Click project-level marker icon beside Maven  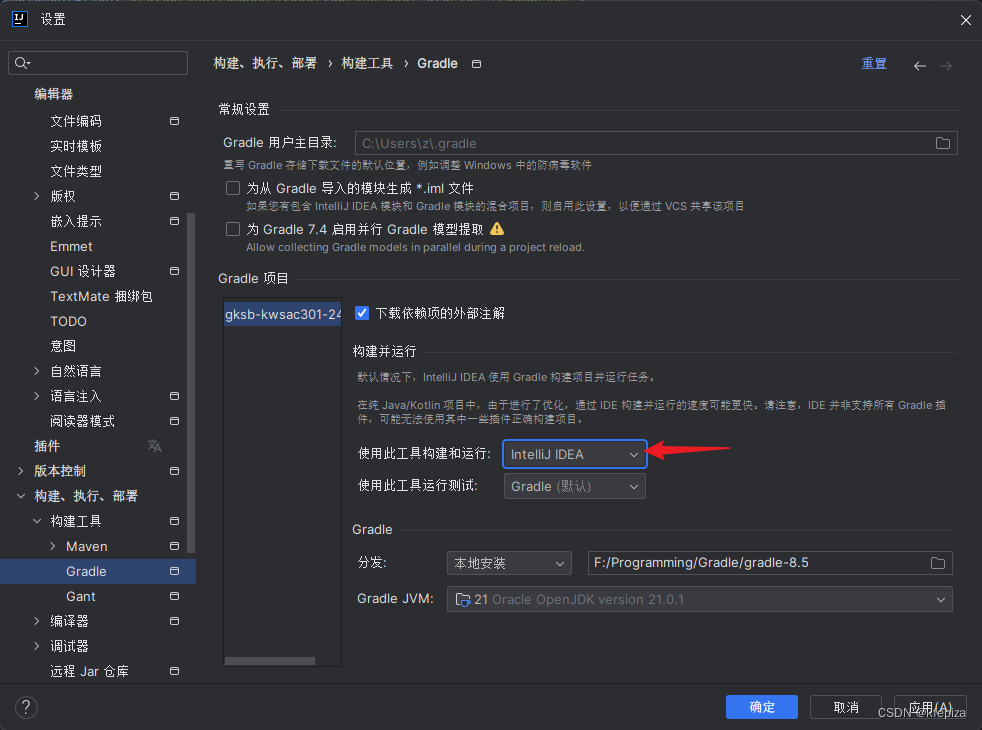[175, 546]
